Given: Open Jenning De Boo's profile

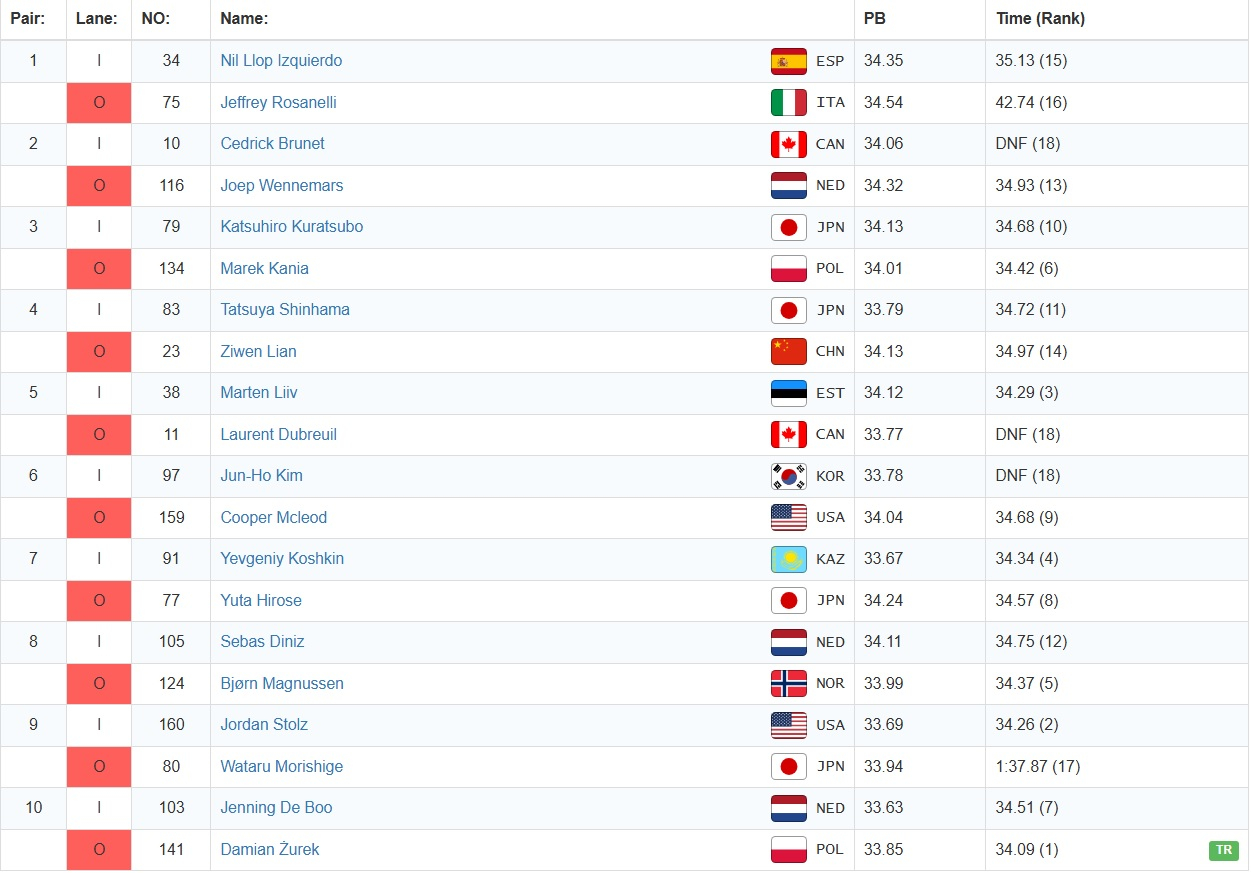Looking at the screenshot, I should 276,808.
